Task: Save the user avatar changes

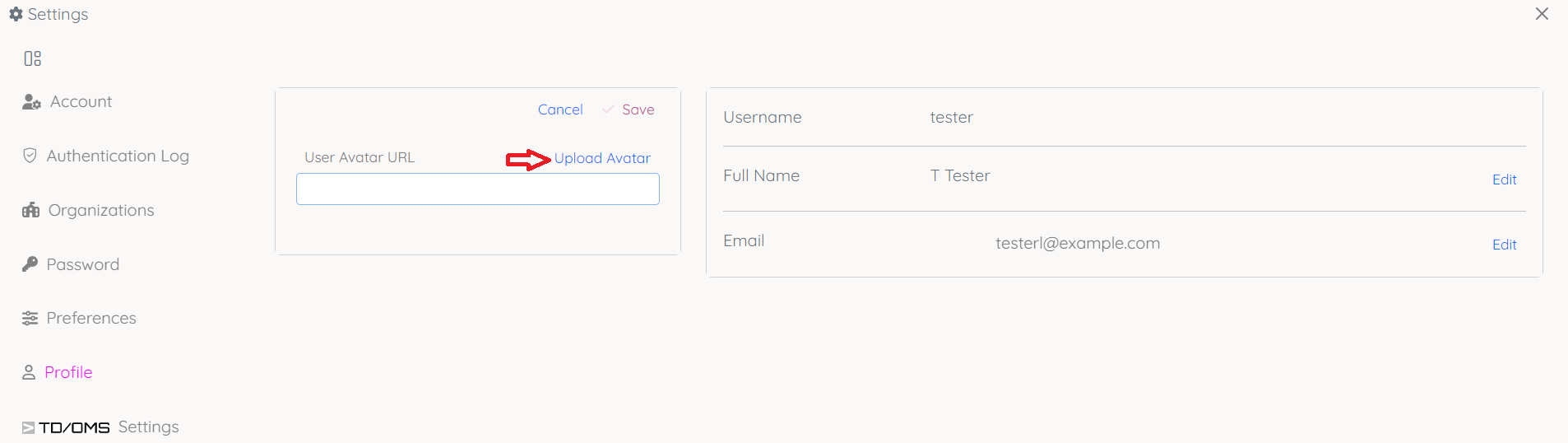Action: (638, 110)
